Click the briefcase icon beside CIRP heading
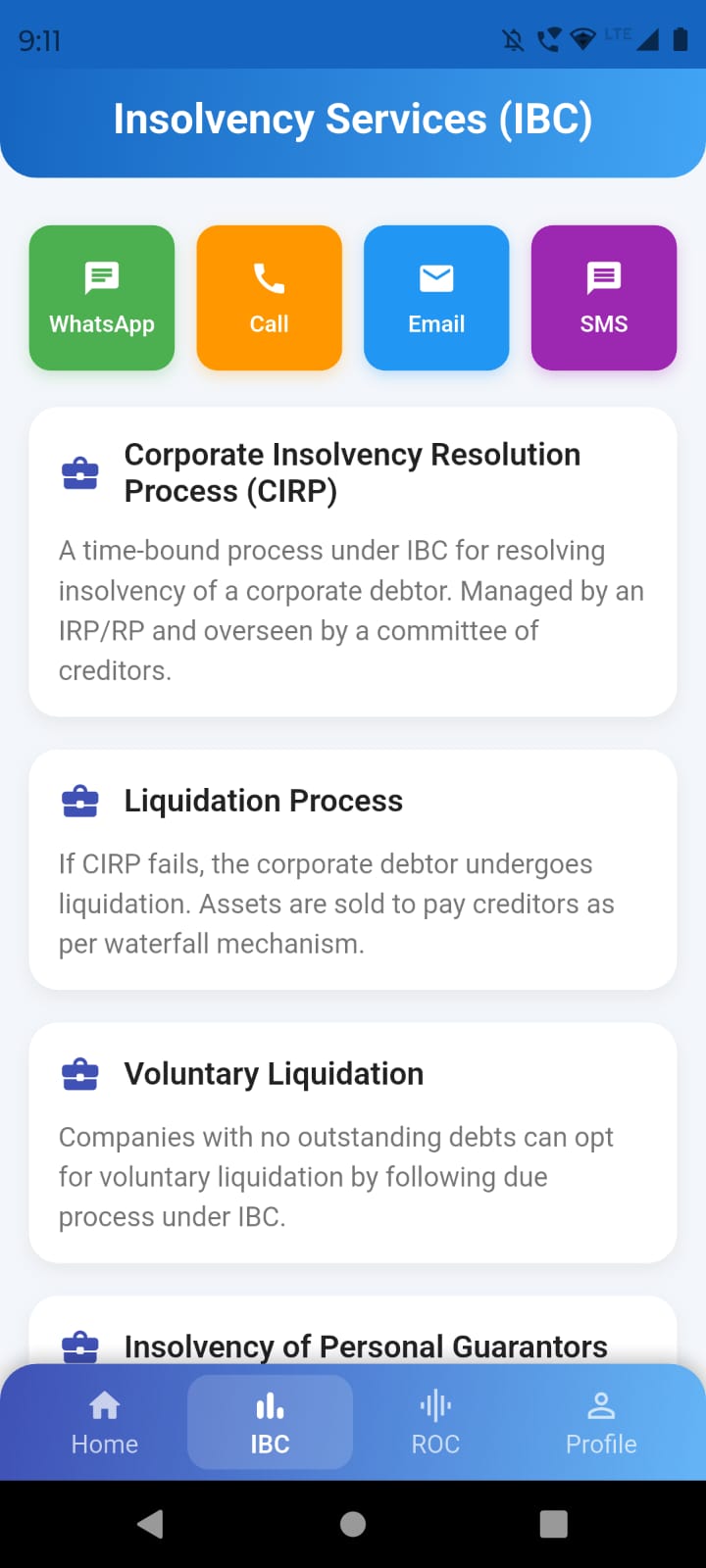706x1568 pixels. (x=79, y=473)
